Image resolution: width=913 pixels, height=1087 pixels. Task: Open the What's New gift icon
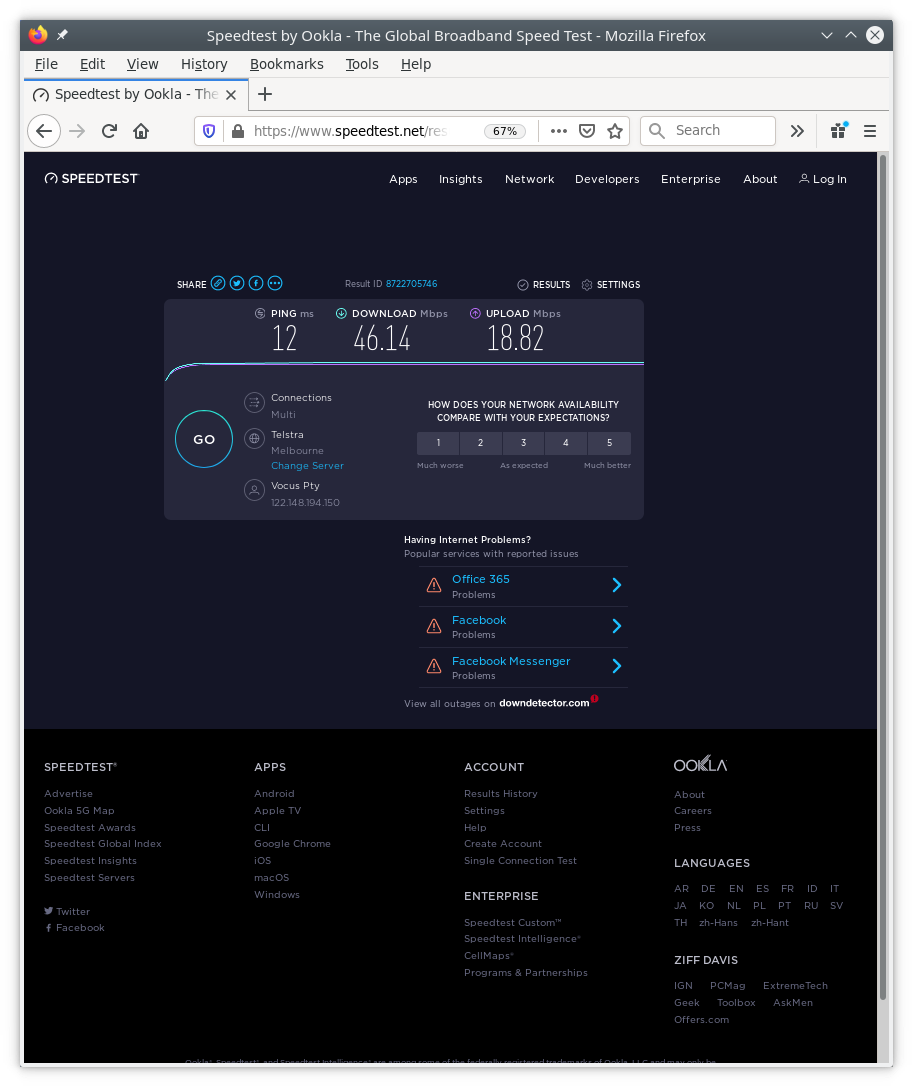(x=839, y=130)
